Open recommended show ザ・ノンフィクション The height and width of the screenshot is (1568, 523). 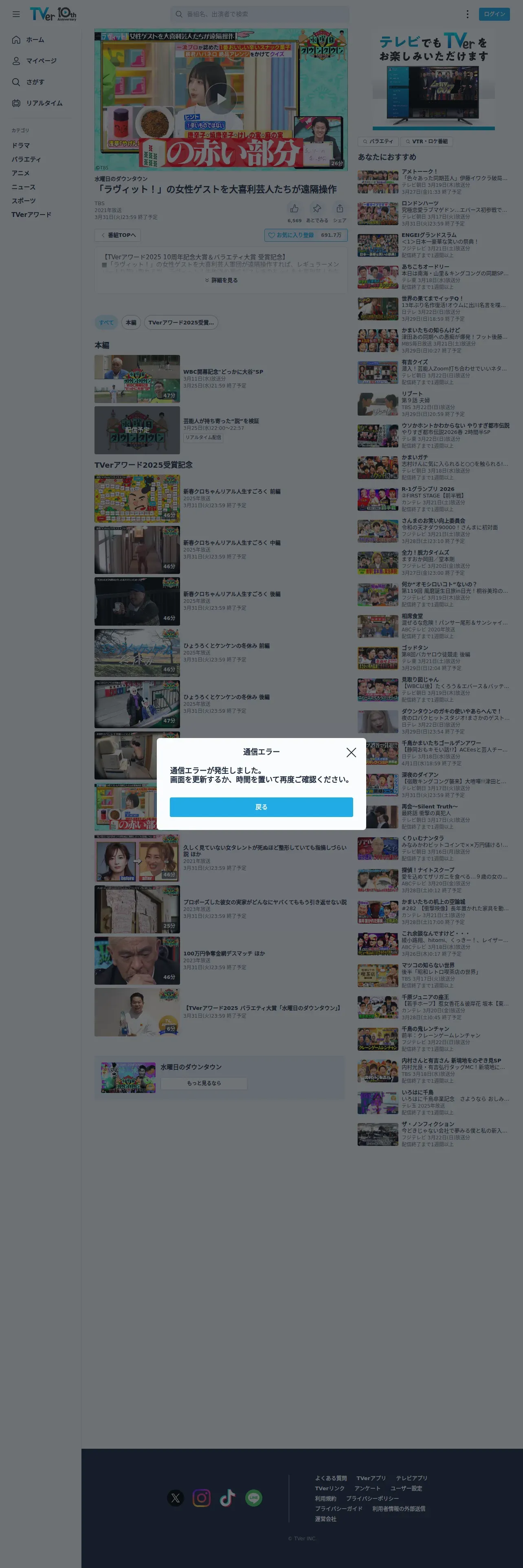click(x=433, y=1134)
